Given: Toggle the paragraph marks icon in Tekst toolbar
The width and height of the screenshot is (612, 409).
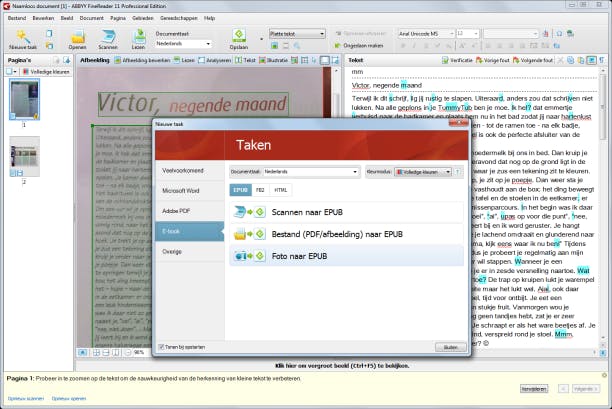Looking at the screenshot, I should (601, 60).
